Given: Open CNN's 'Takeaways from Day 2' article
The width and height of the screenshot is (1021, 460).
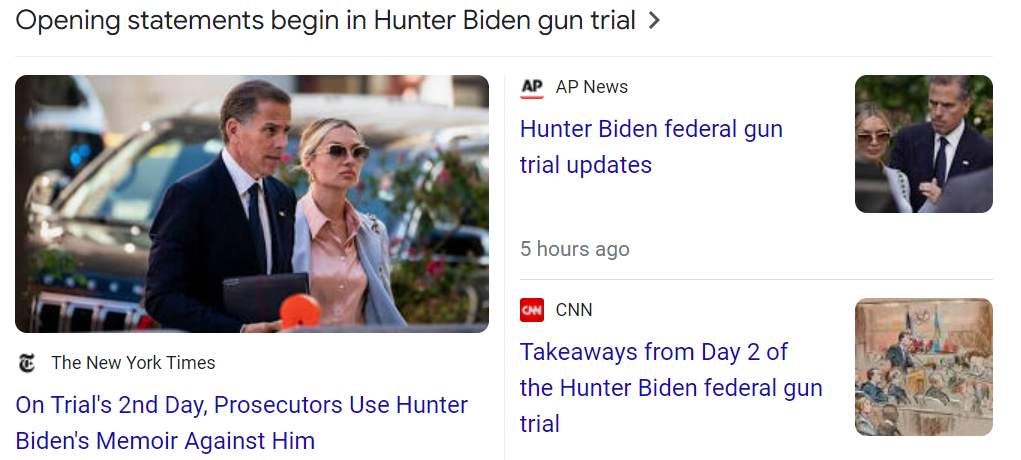Looking at the screenshot, I should point(654,352).
